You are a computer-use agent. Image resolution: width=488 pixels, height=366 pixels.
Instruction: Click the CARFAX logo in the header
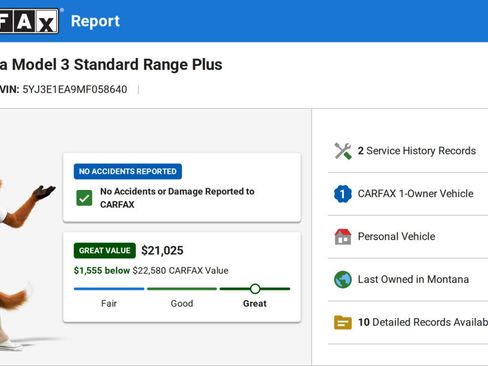point(29,21)
